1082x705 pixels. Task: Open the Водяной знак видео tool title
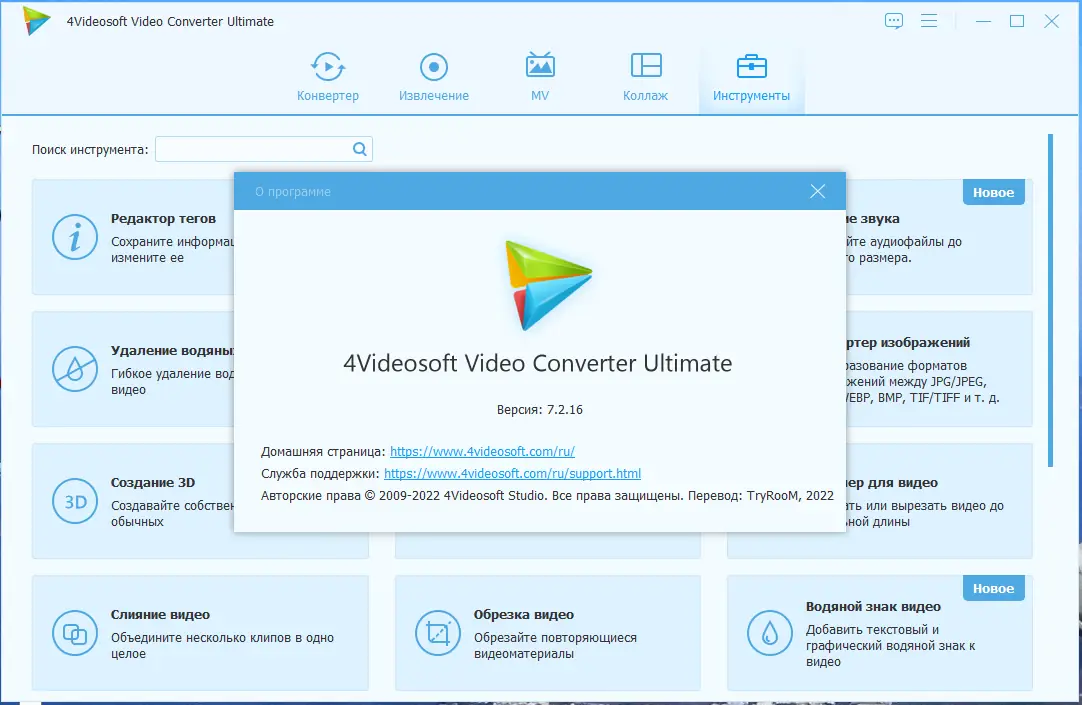[x=873, y=606]
